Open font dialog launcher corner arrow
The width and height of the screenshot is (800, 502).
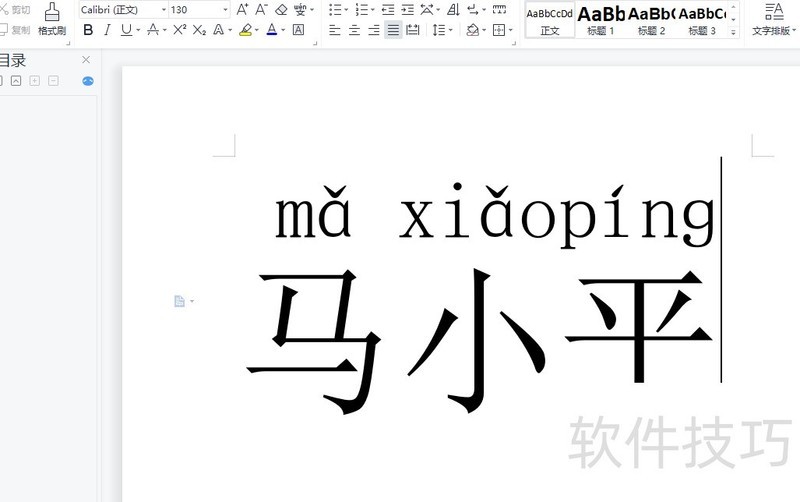pos(315,43)
